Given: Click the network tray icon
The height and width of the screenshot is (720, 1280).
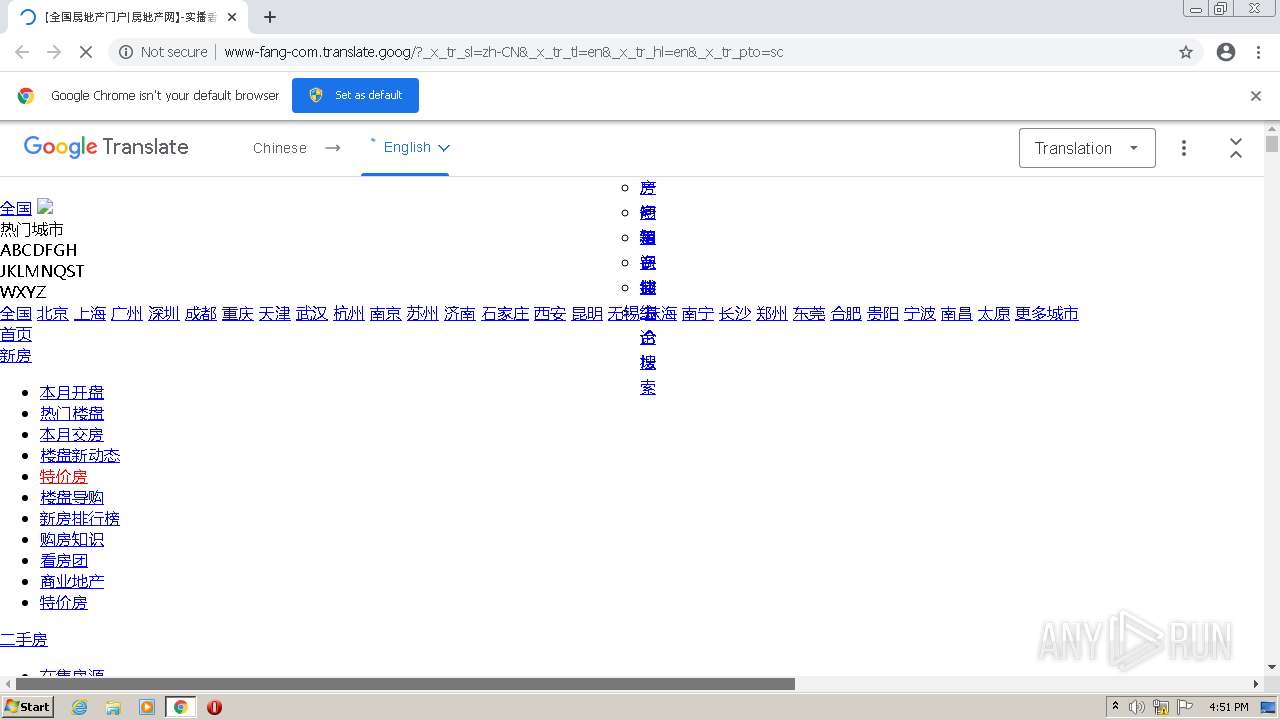Looking at the screenshot, I should (1161, 707).
